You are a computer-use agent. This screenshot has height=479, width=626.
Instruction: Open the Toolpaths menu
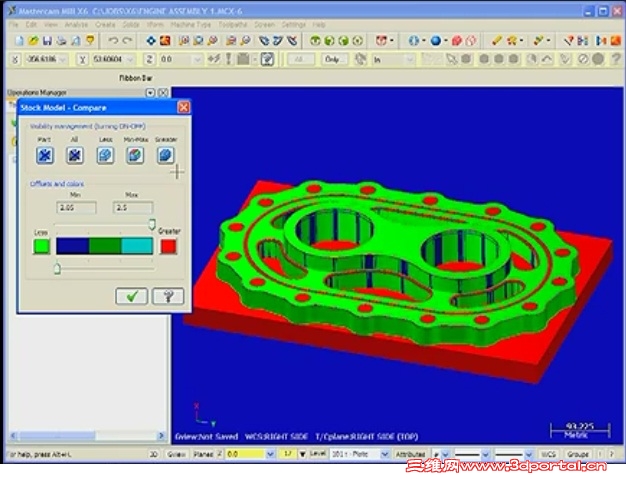233,25
